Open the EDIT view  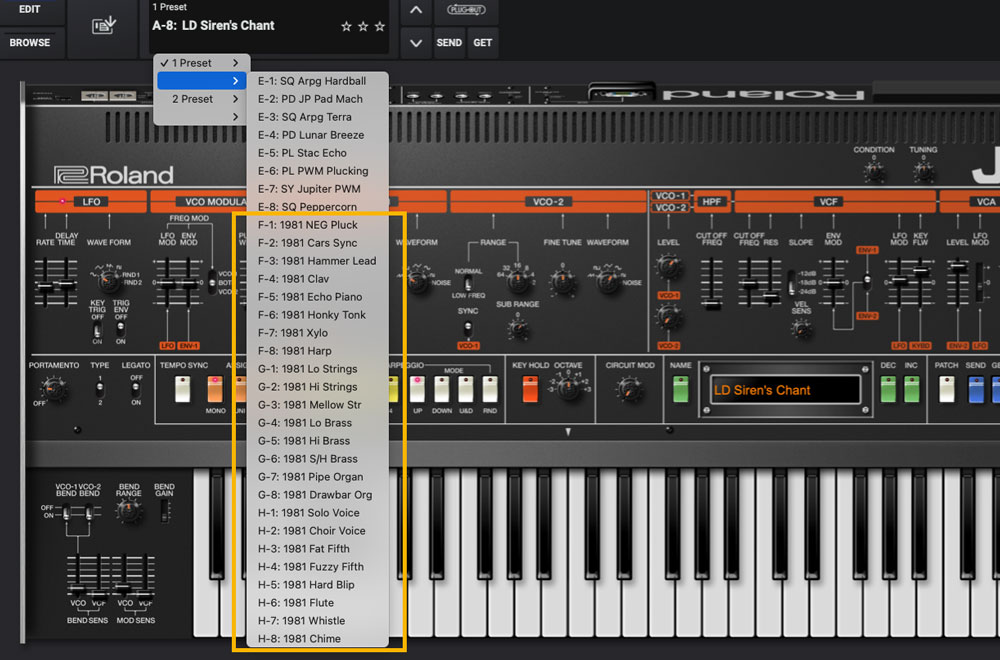click(30, 10)
